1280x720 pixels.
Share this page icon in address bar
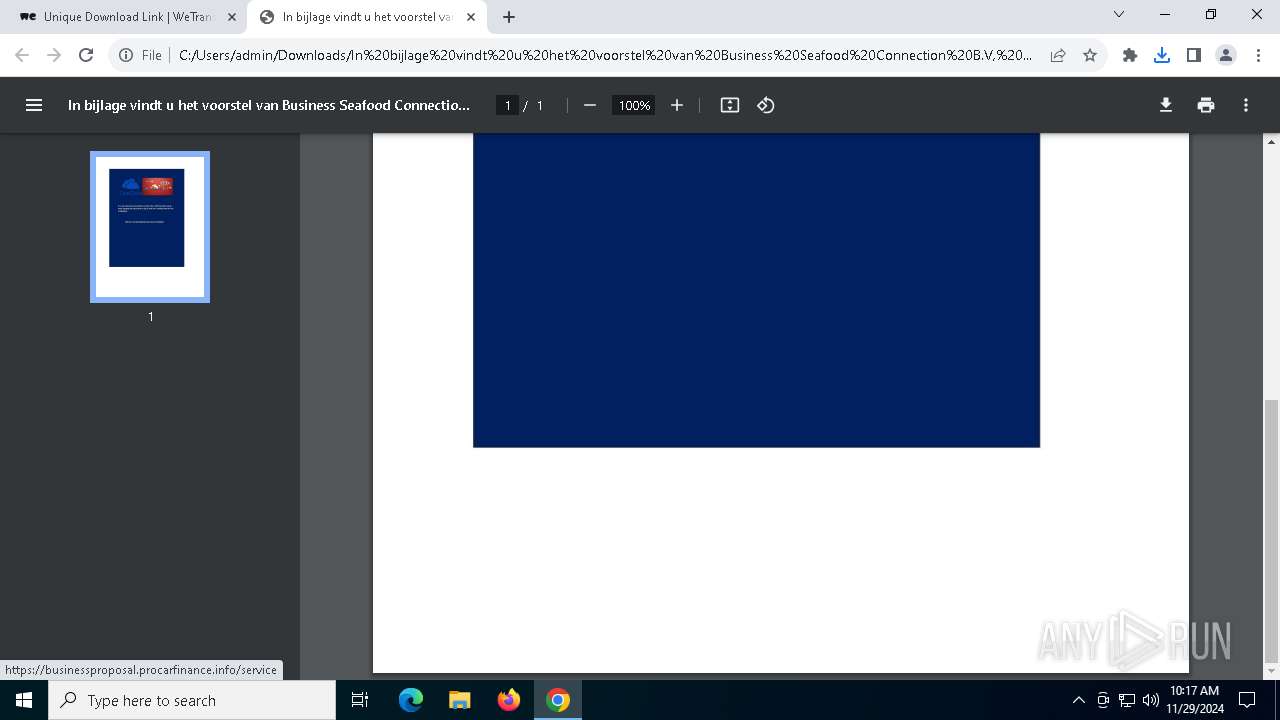click(1058, 55)
